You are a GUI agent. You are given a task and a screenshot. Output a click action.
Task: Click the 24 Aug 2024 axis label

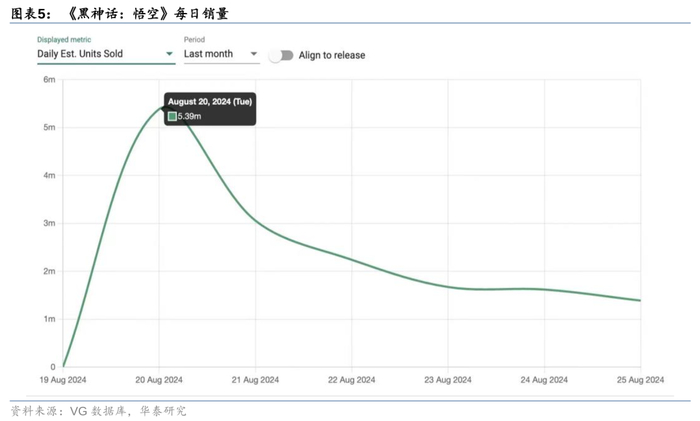544,380
